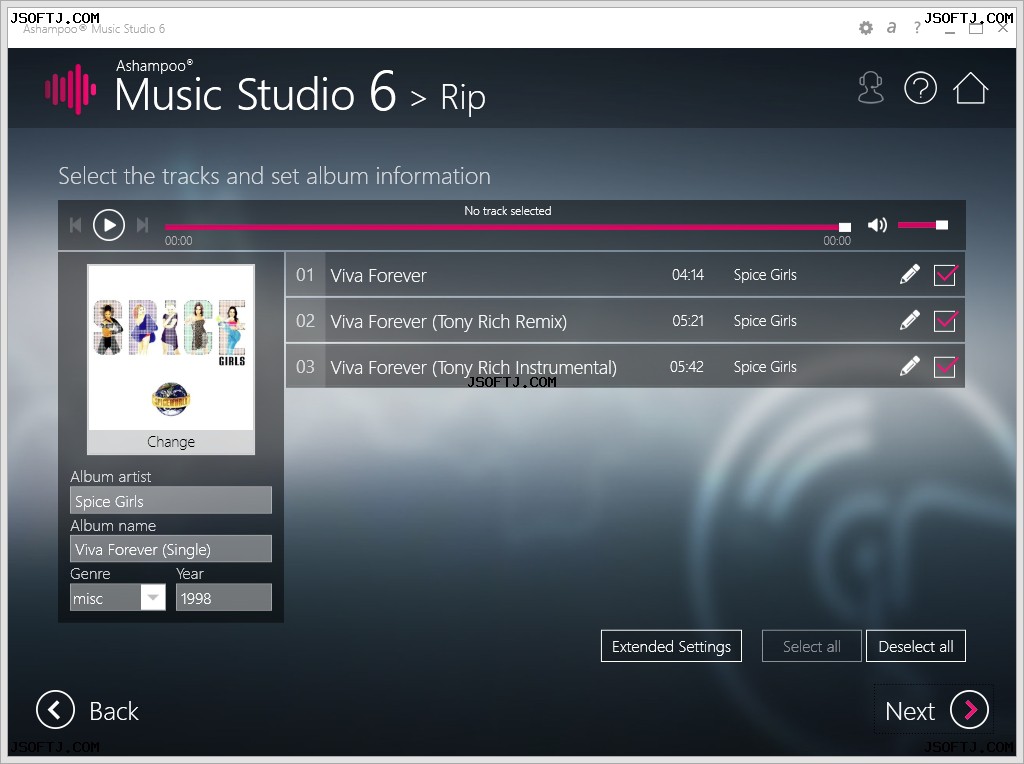Screen dimensions: 1024x764
Task: Select 'Viva Forever (Tony Rich Remix)' title
Action: coord(449,321)
